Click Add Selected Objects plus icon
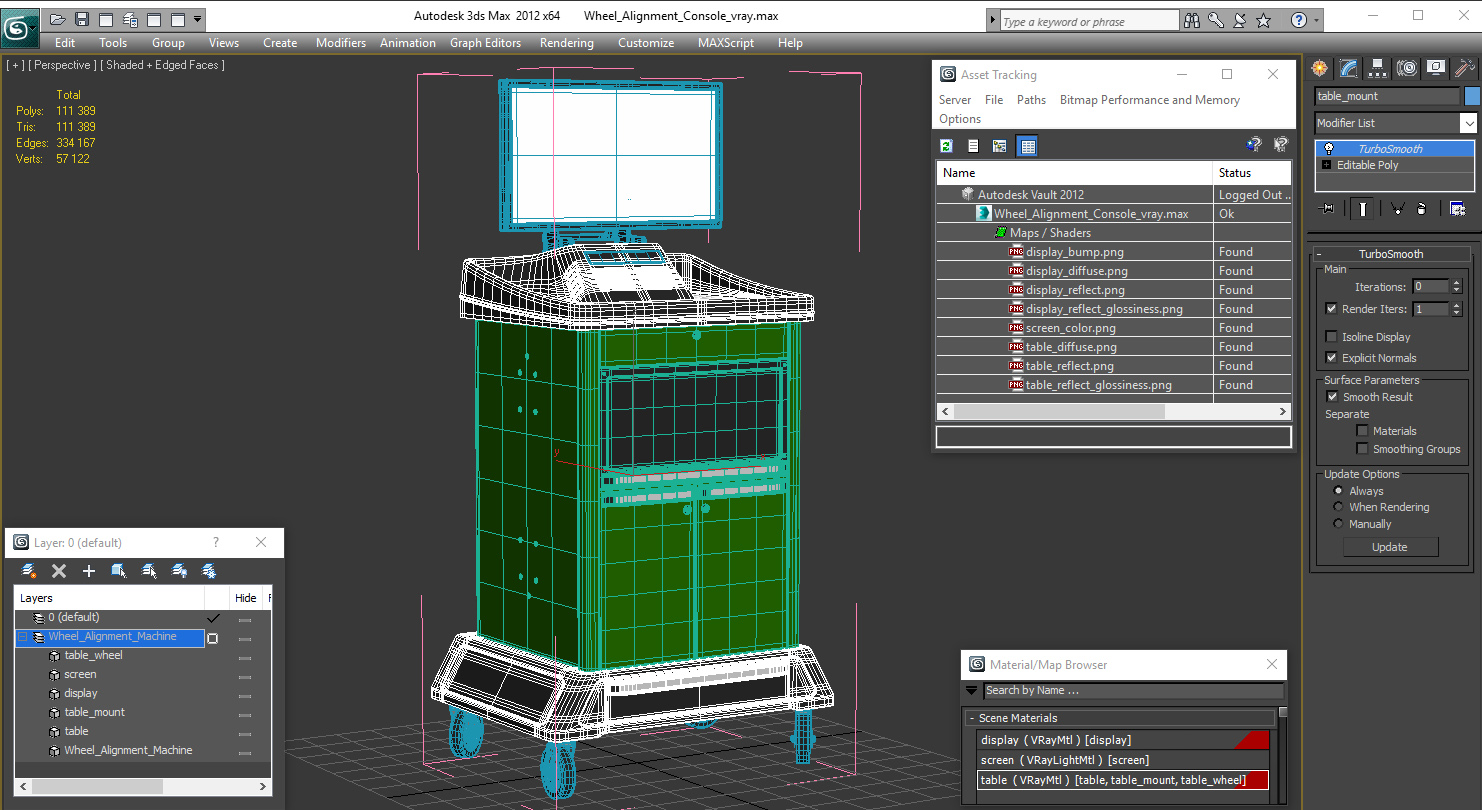Image resolution: width=1482 pixels, height=810 pixels. pyautogui.click(x=89, y=571)
